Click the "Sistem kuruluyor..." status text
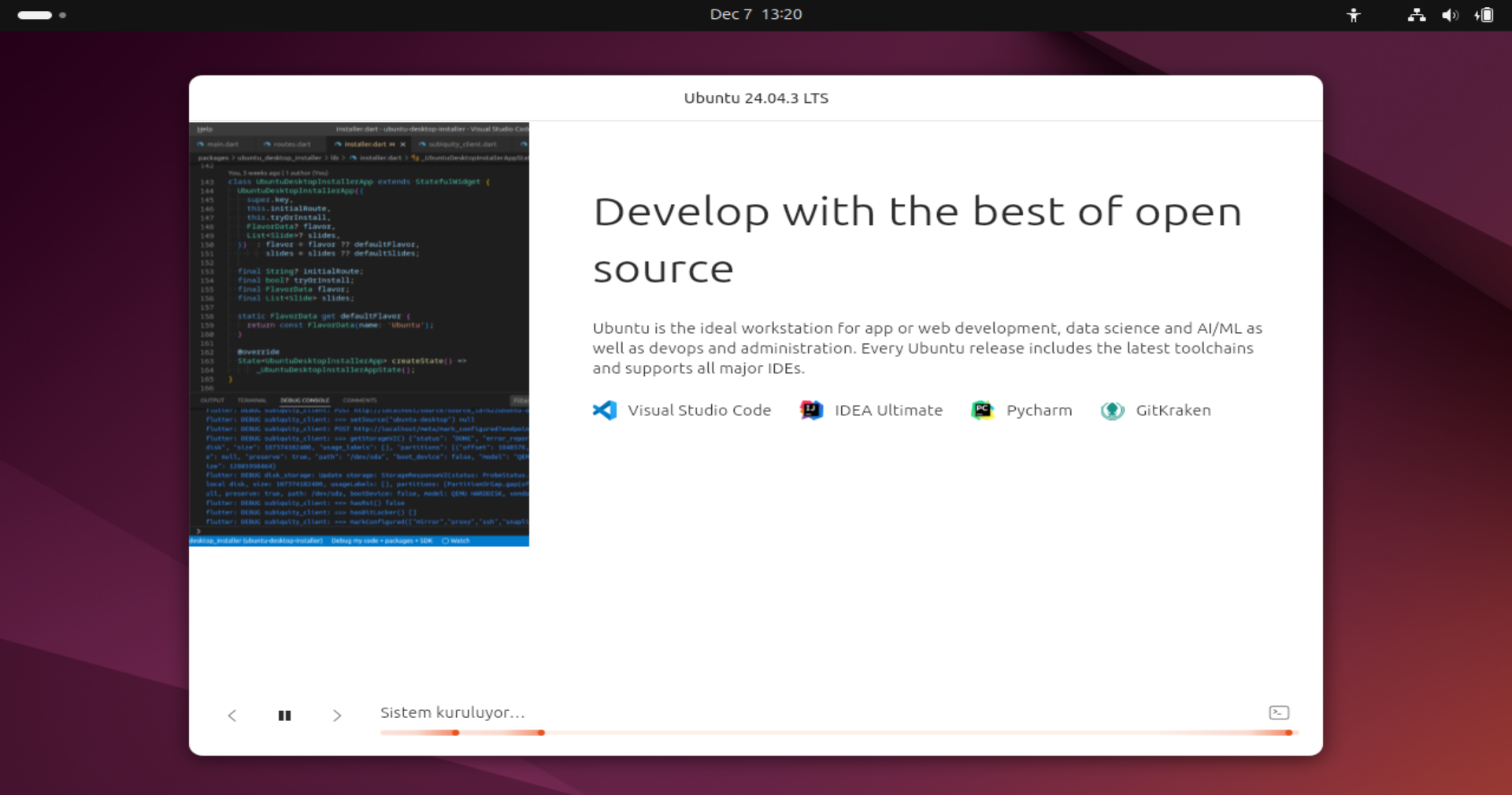This screenshot has height=795, width=1512. pyautogui.click(x=452, y=712)
